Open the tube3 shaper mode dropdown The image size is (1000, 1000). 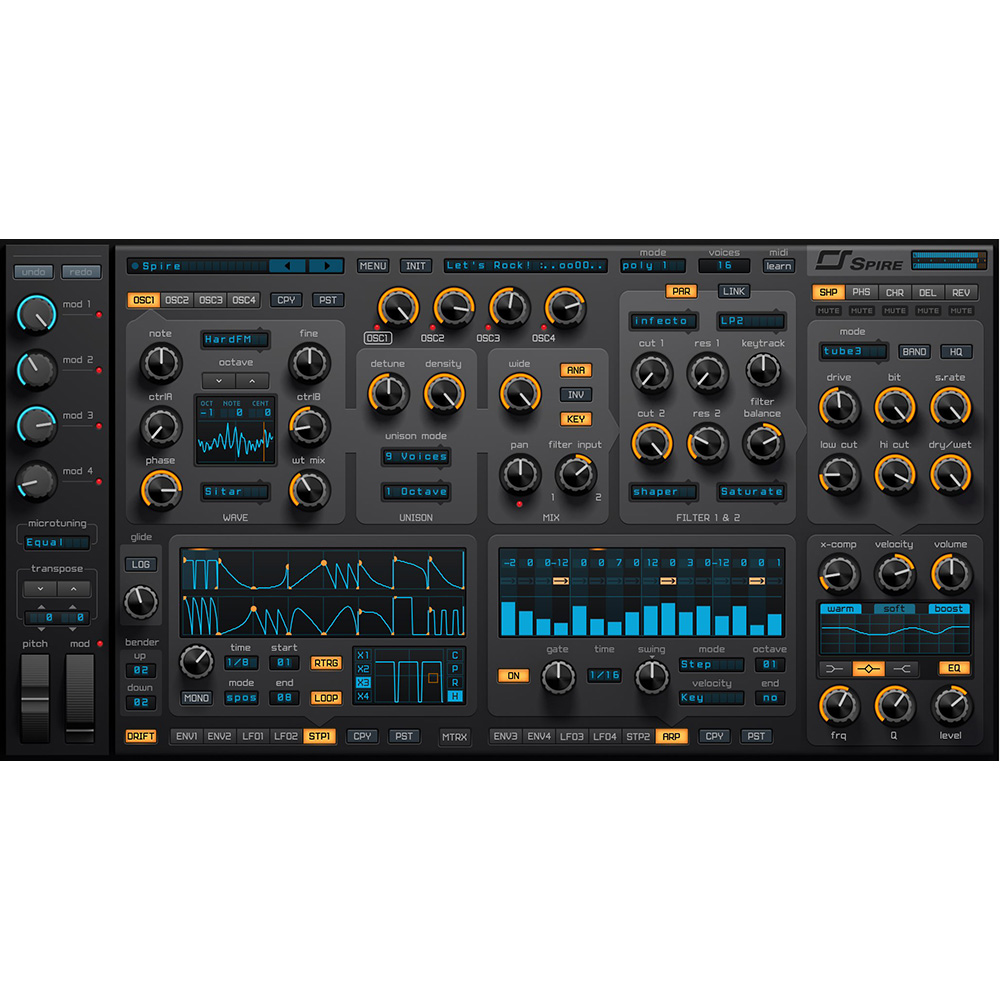[854, 351]
